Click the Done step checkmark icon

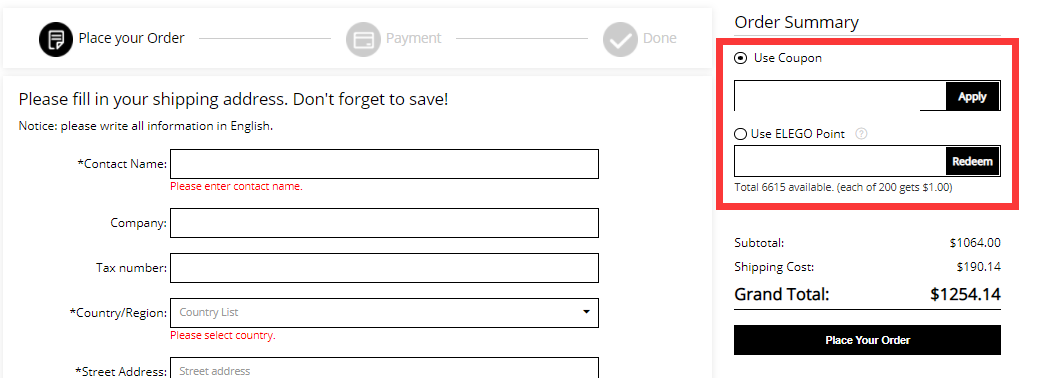(x=621, y=39)
